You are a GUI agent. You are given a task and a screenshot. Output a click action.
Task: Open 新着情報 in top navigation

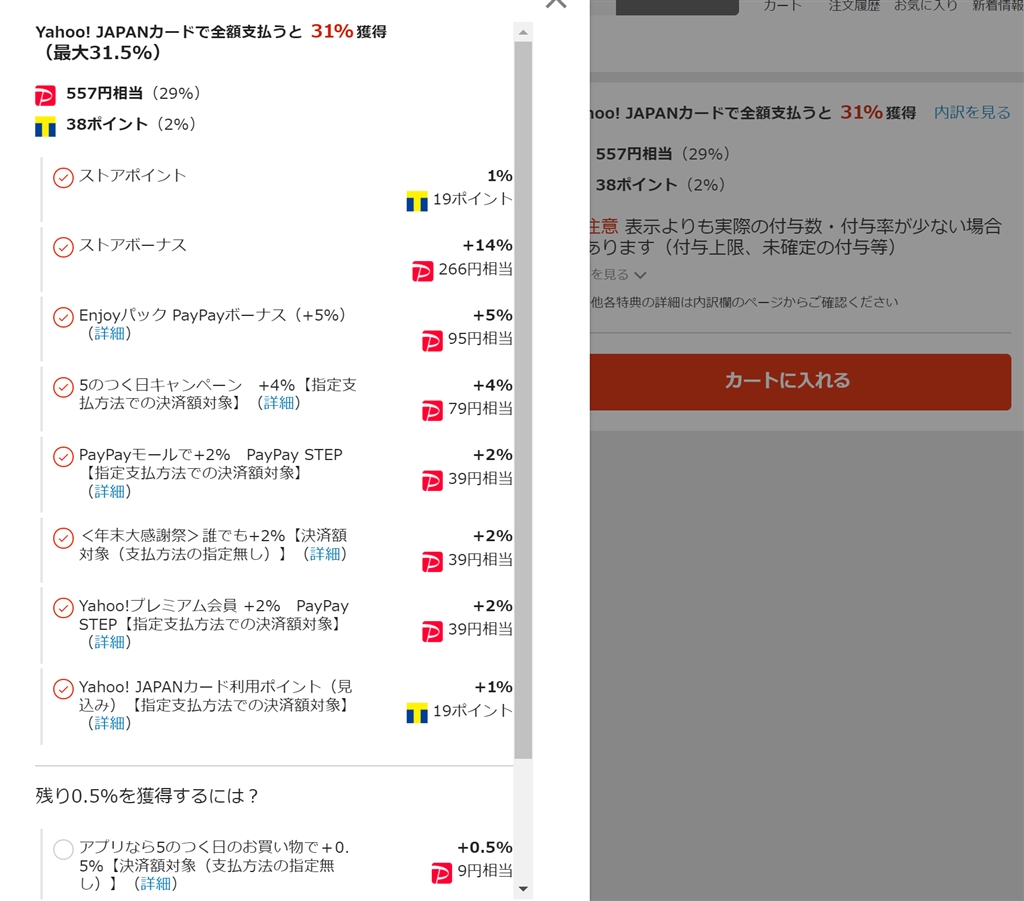click(x=997, y=6)
